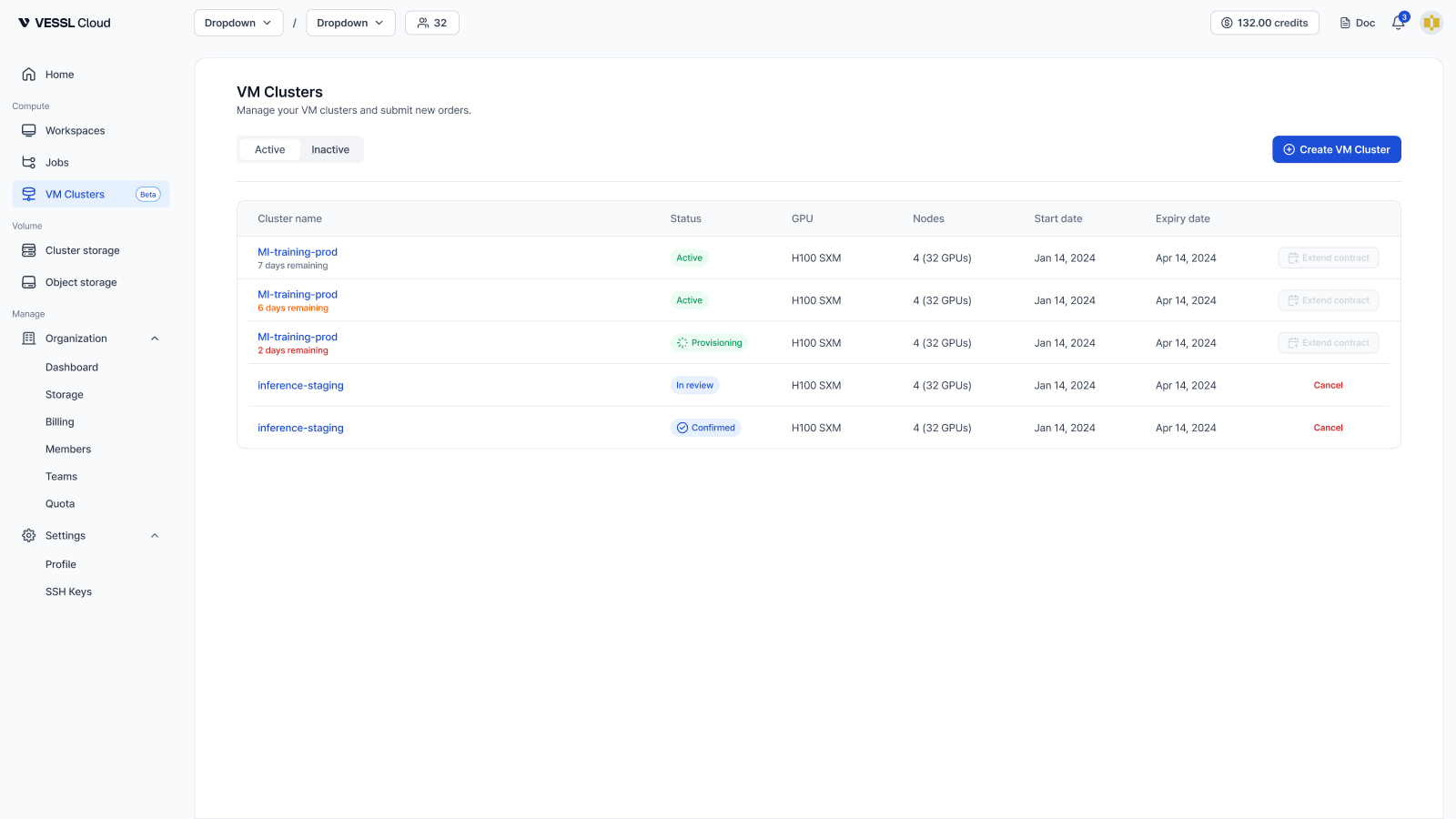The width and height of the screenshot is (1456, 819).
Task: Click the Cluster storage icon
Action: [29, 251]
